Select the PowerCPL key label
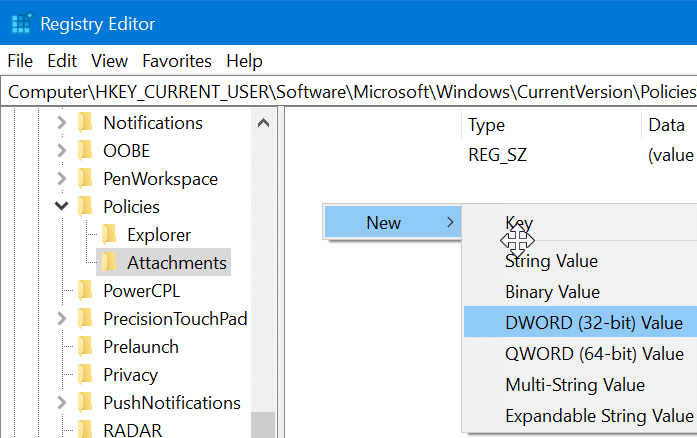 142,291
